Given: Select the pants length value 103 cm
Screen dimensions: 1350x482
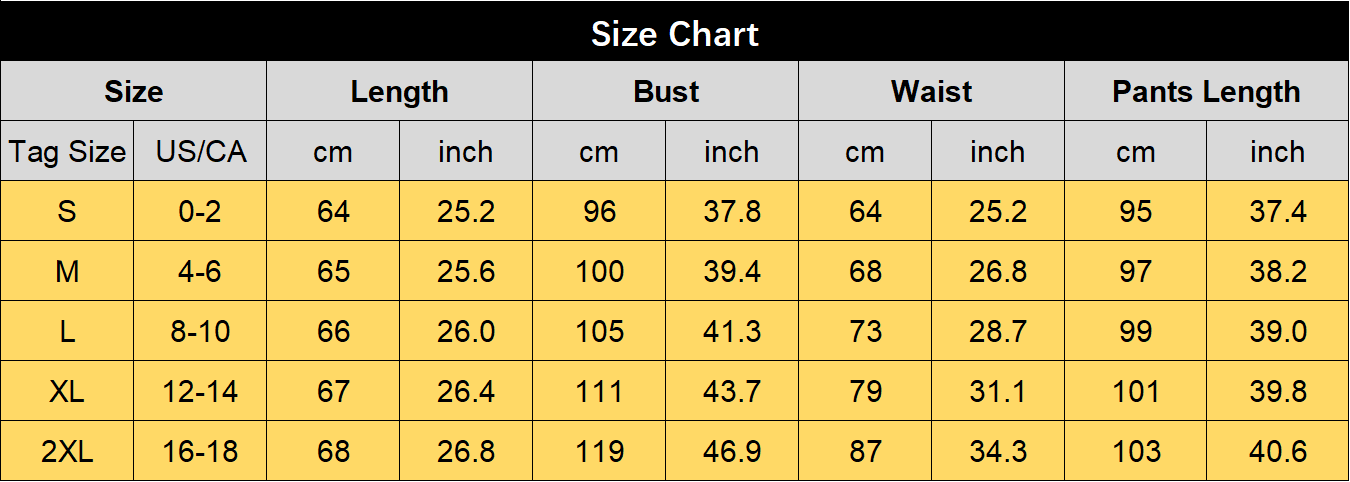Looking at the screenshot, I should [1136, 452].
